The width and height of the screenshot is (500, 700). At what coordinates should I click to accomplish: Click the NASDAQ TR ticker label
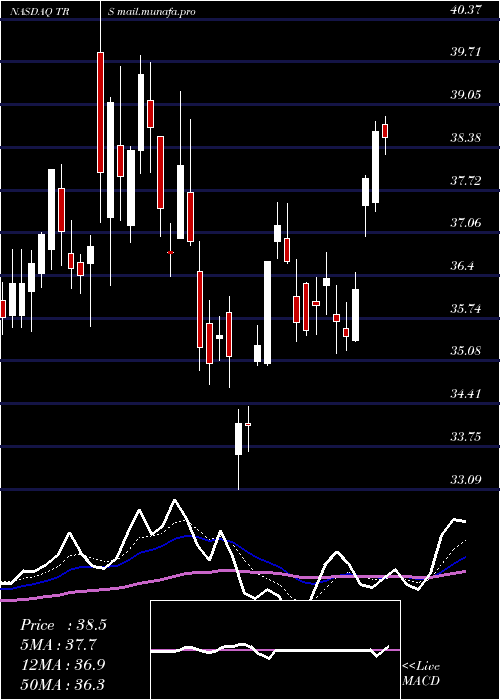[38, 12]
